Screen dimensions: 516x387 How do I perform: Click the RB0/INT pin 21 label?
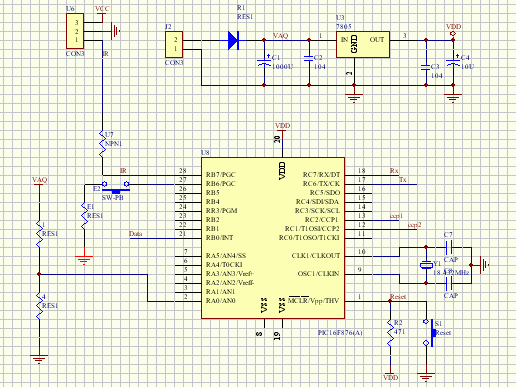pyautogui.click(x=220, y=238)
